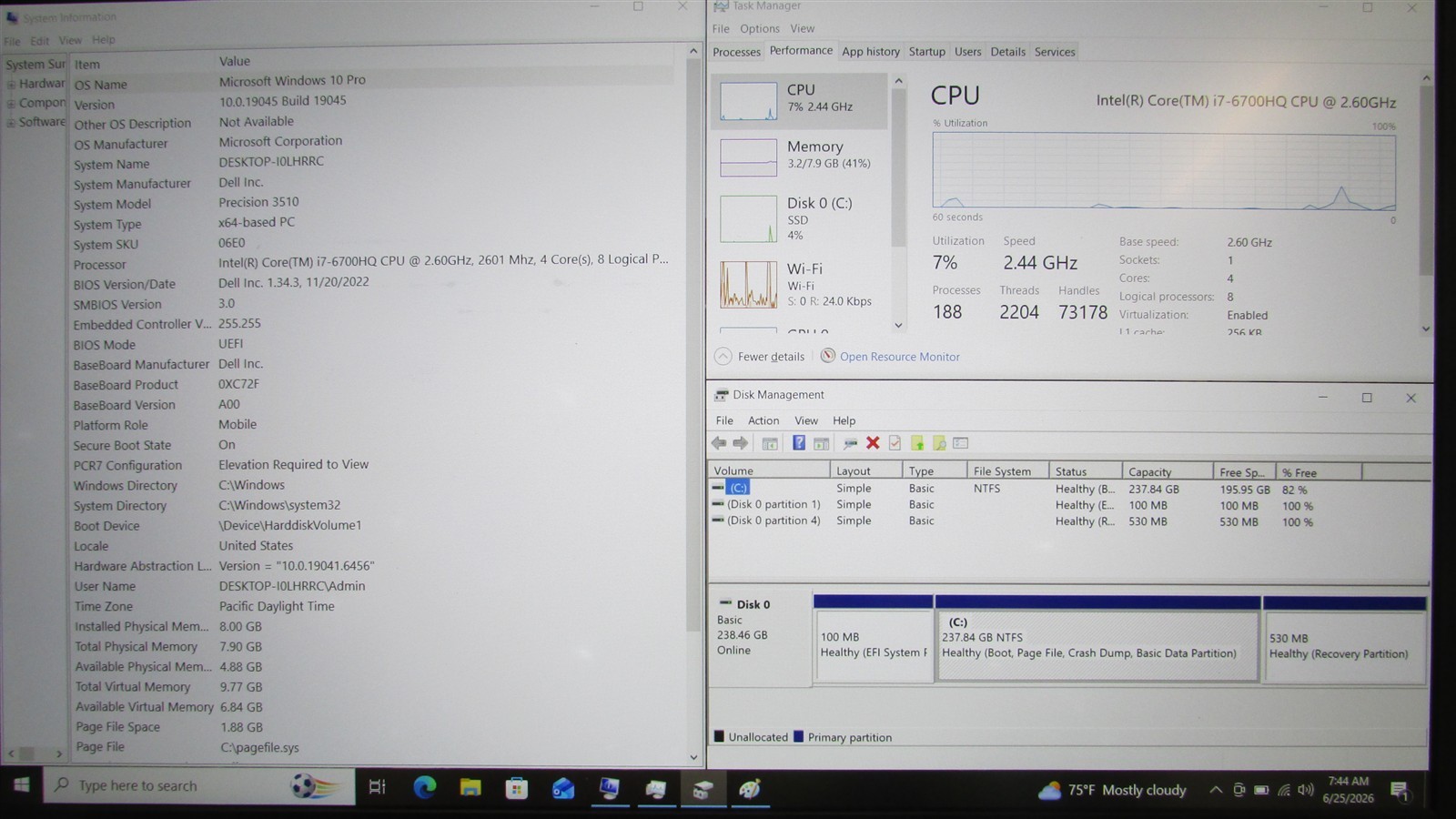Expand Software Environment node in System Information tree
The height and width of the screenshot is (819, 1456).
12,123
